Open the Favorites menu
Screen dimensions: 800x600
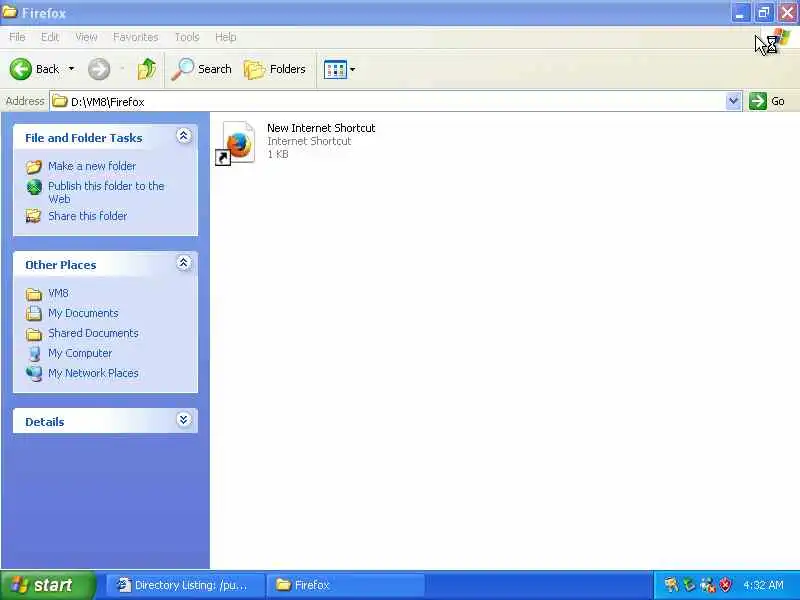point(135,37)
